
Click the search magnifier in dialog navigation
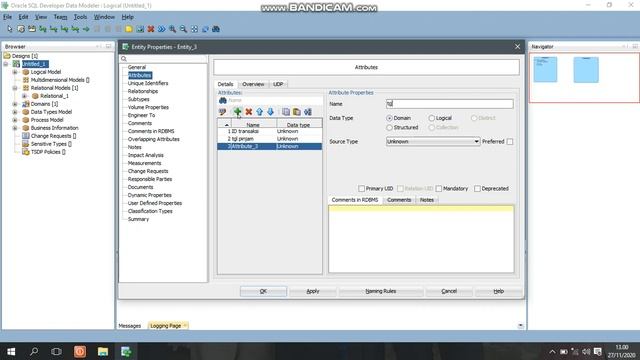[x=124, y=59]
